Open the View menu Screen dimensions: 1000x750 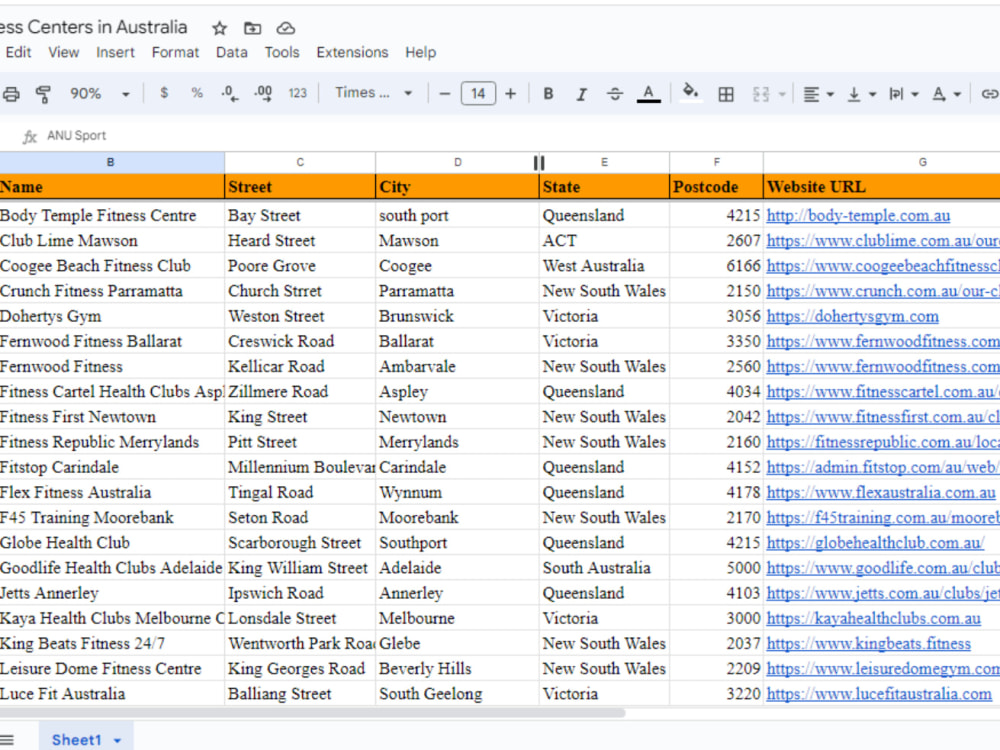tap(64, 52)
